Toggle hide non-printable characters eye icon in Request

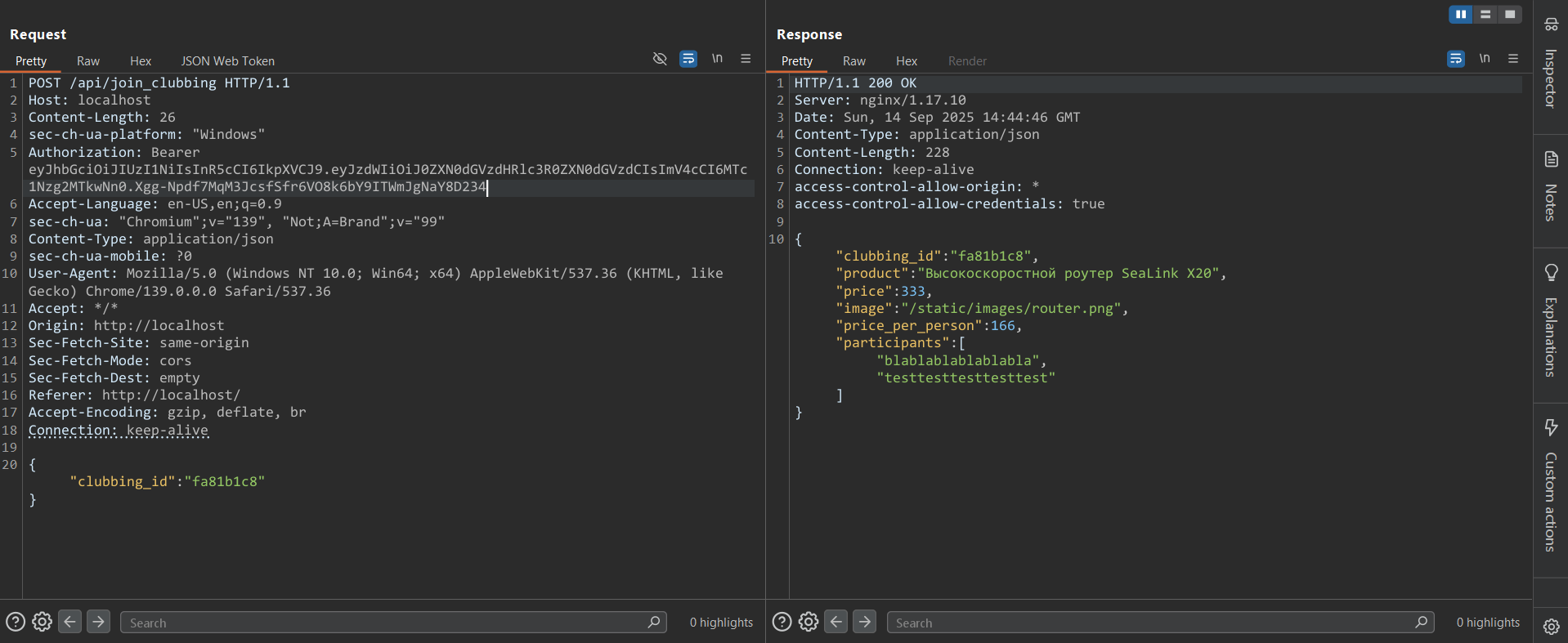(660, 59)
